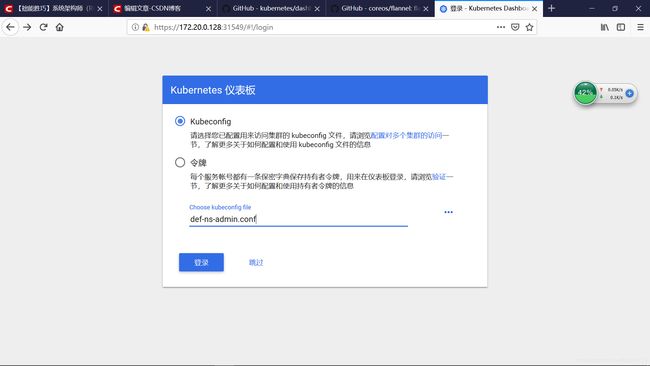Close the first CSDN tab
Viewport: 650px width, 366px height.
pyautogui.click(x=99, y=9)
